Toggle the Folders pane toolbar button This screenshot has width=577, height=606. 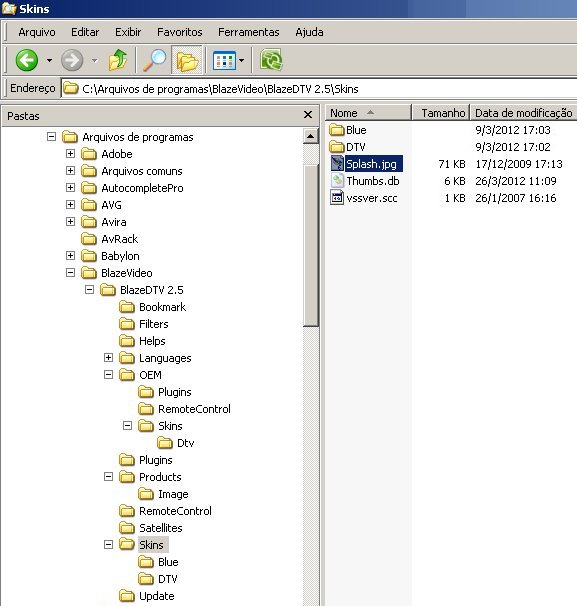click(187, 60)
